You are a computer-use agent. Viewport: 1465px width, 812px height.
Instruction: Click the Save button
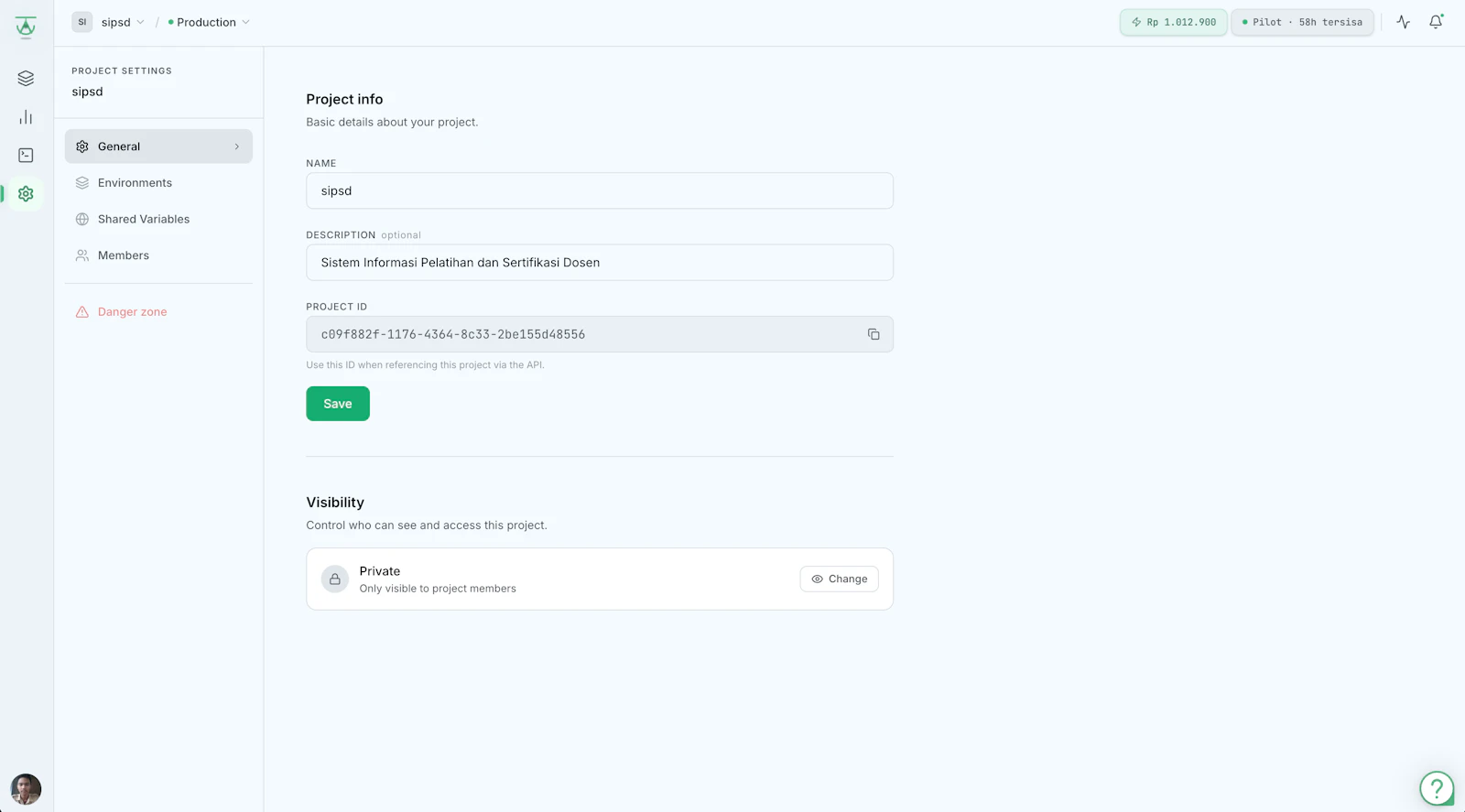click(338, 404)
